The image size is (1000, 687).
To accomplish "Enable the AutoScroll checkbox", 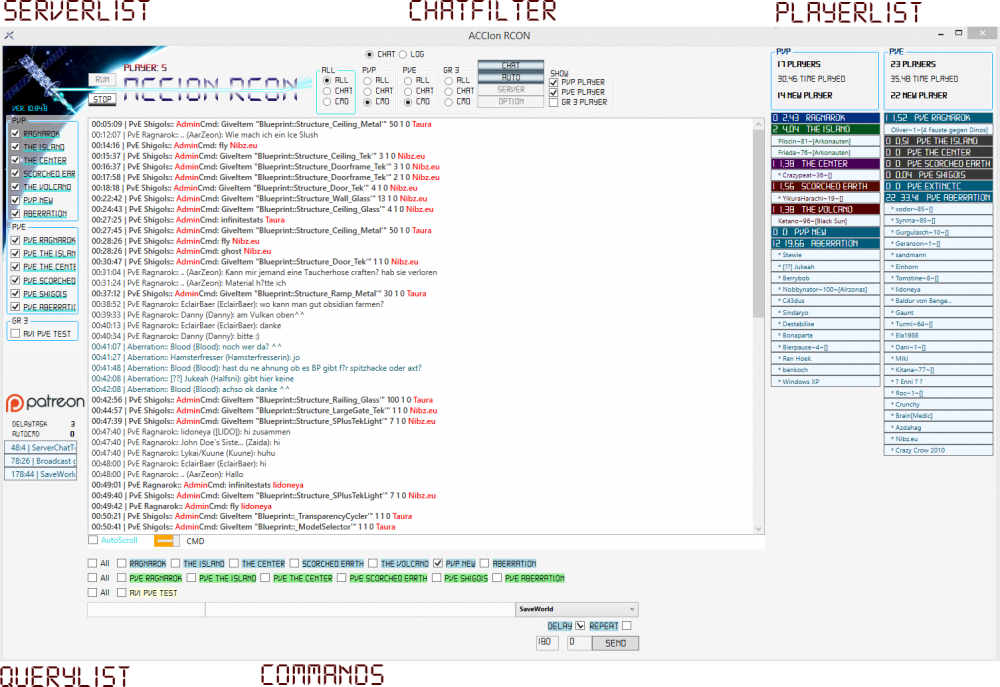I will tap(93, 540).
